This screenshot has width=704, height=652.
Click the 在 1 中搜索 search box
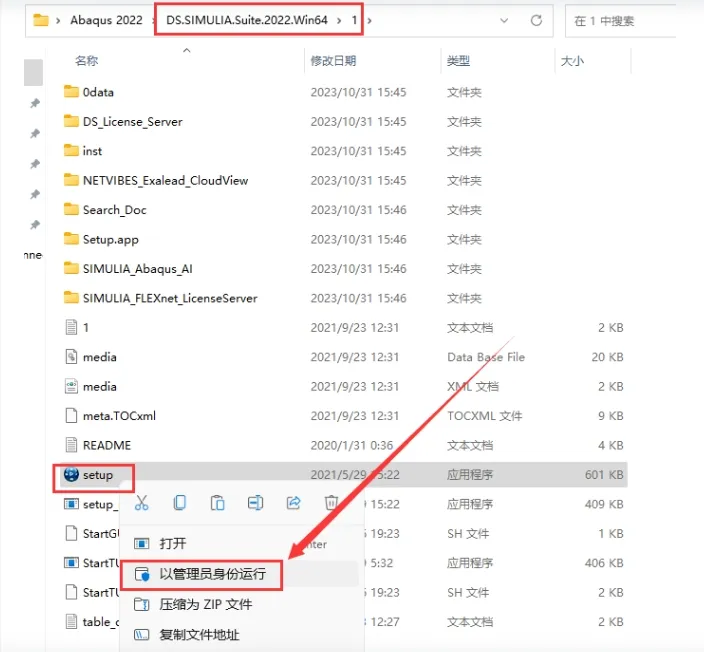coord(621,21)
